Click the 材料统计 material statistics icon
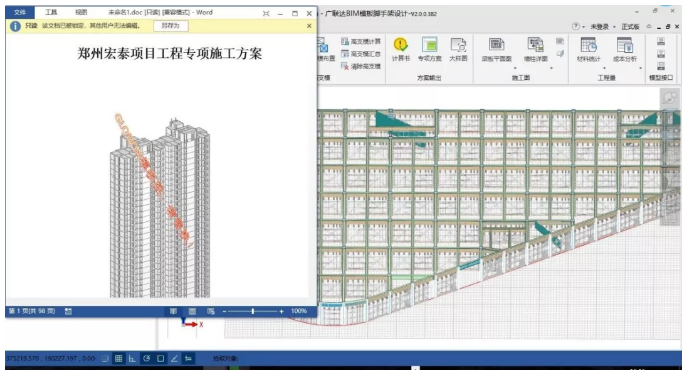 589,49
